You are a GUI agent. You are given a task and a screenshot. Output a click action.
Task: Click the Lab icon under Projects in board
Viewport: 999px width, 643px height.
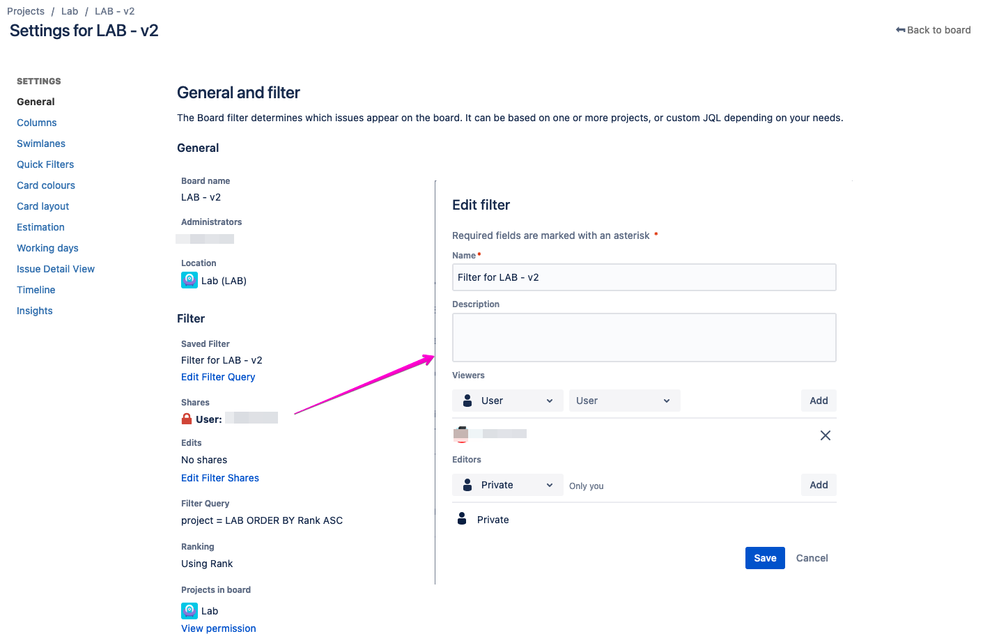(189, 610)
